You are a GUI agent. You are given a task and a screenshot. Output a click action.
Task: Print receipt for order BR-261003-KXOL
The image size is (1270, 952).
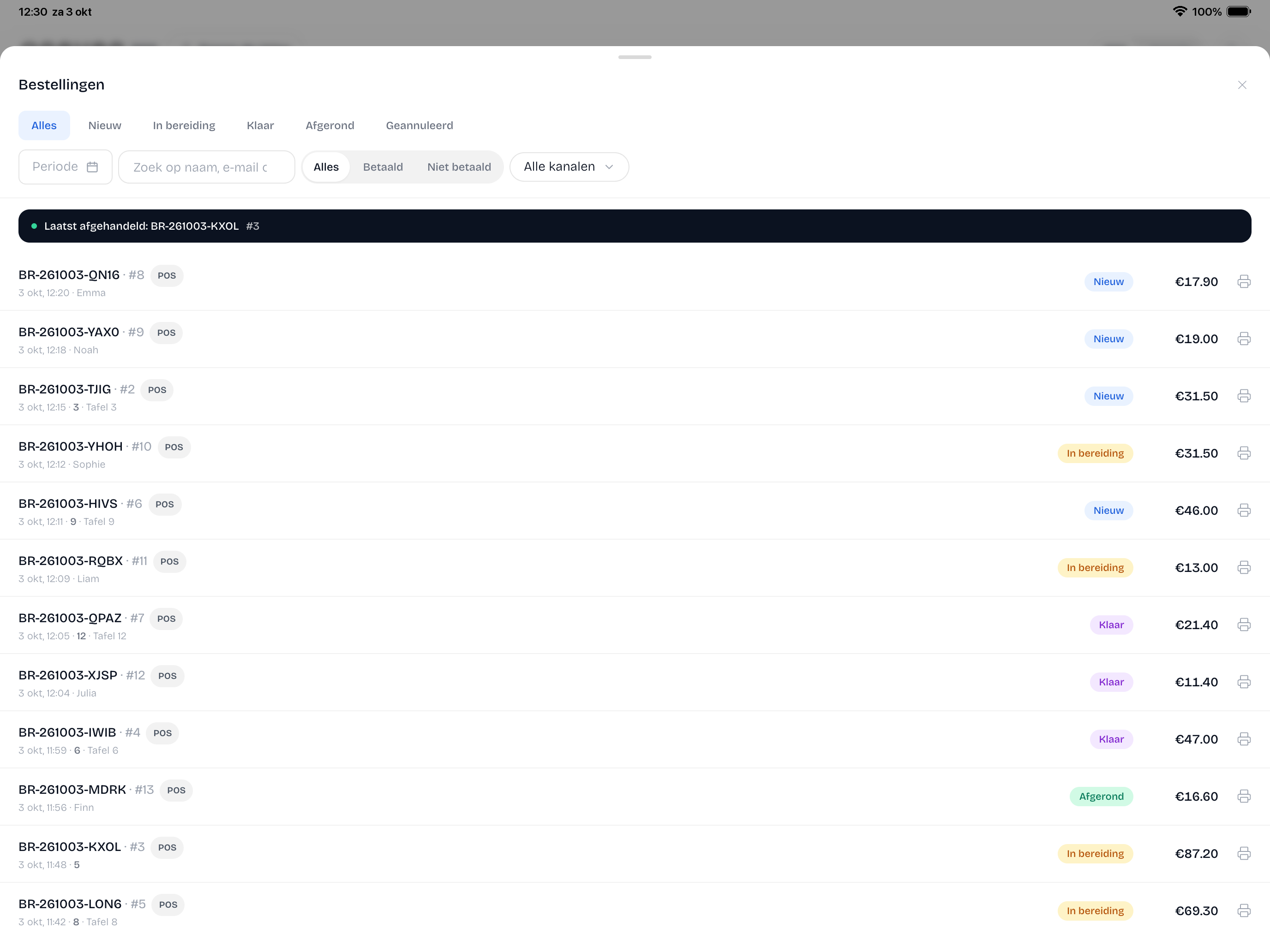pos(1244,854)
